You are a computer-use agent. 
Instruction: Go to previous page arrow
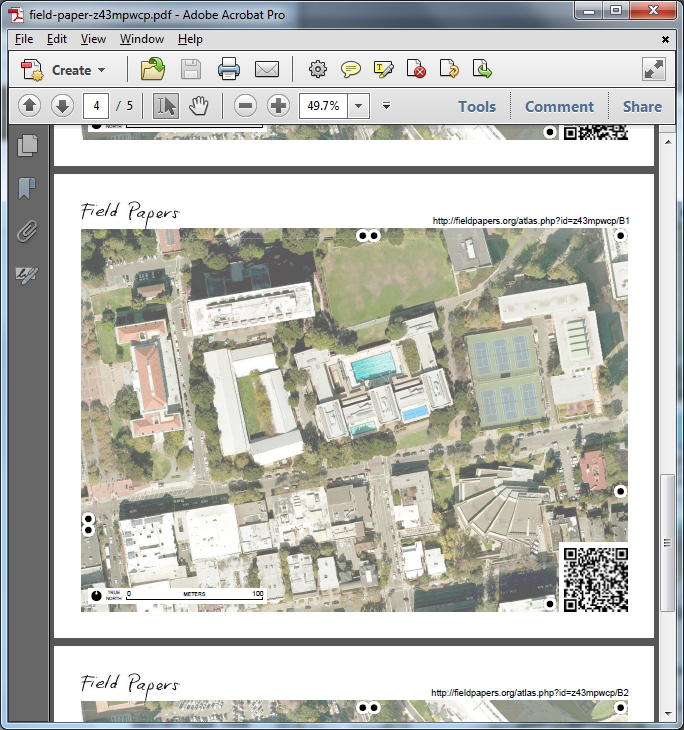tap(29, 106)
